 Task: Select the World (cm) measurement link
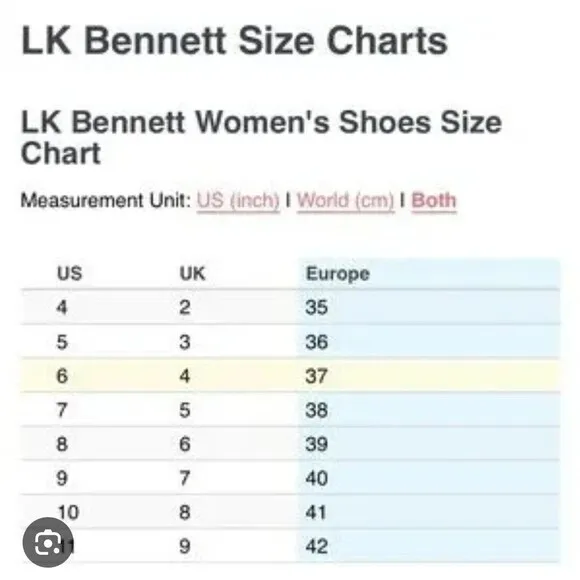pyautogui.click(x=345, y=200)
